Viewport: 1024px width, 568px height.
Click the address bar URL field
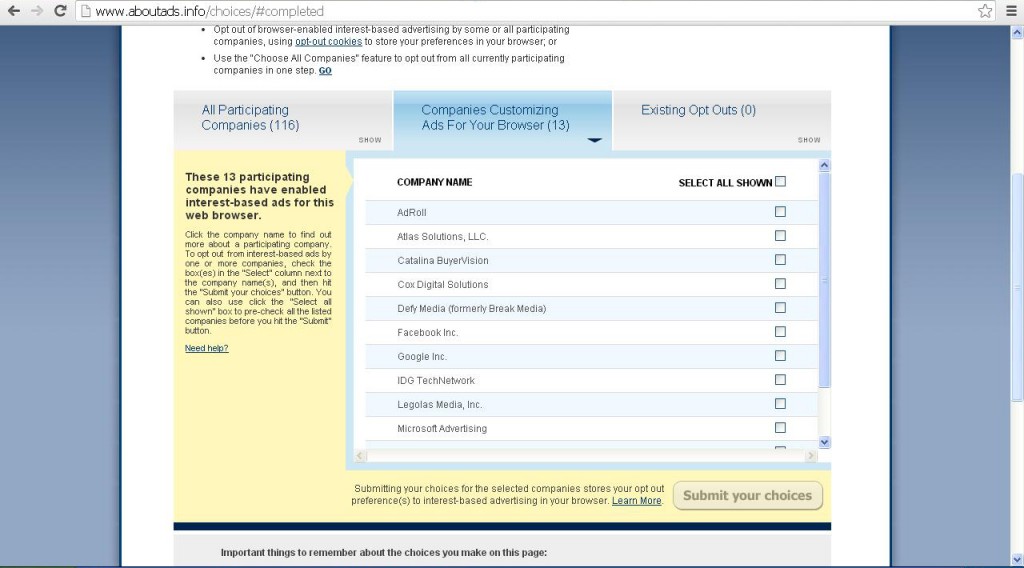(500, 11)
